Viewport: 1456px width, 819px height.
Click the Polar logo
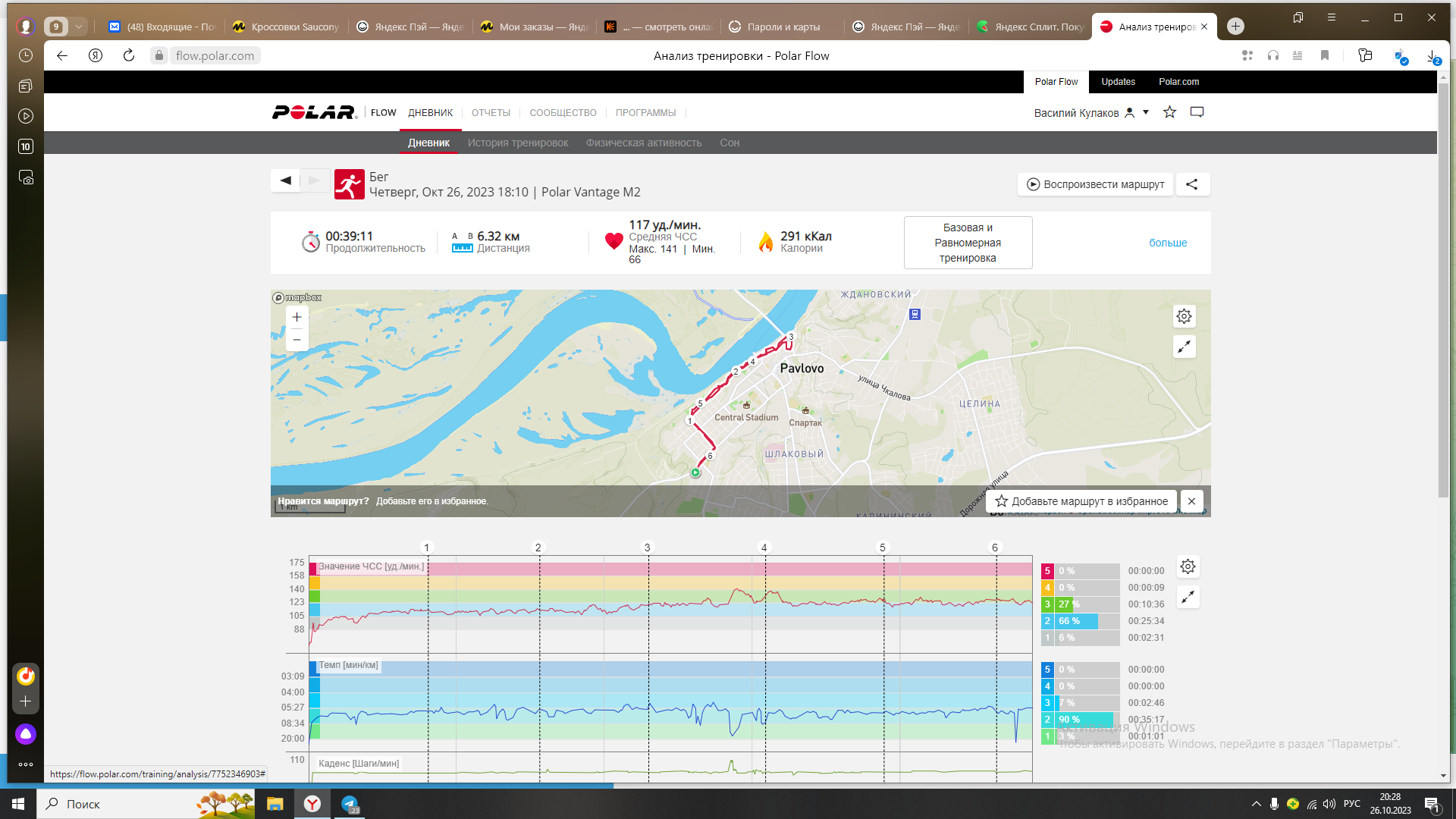pos(315,112)
